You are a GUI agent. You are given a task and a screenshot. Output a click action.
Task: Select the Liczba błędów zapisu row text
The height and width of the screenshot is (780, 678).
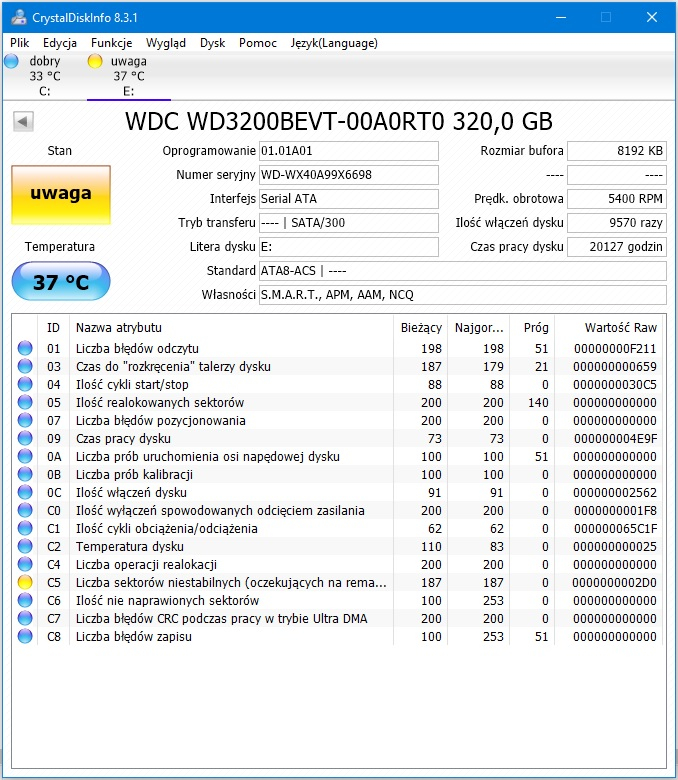134,636
